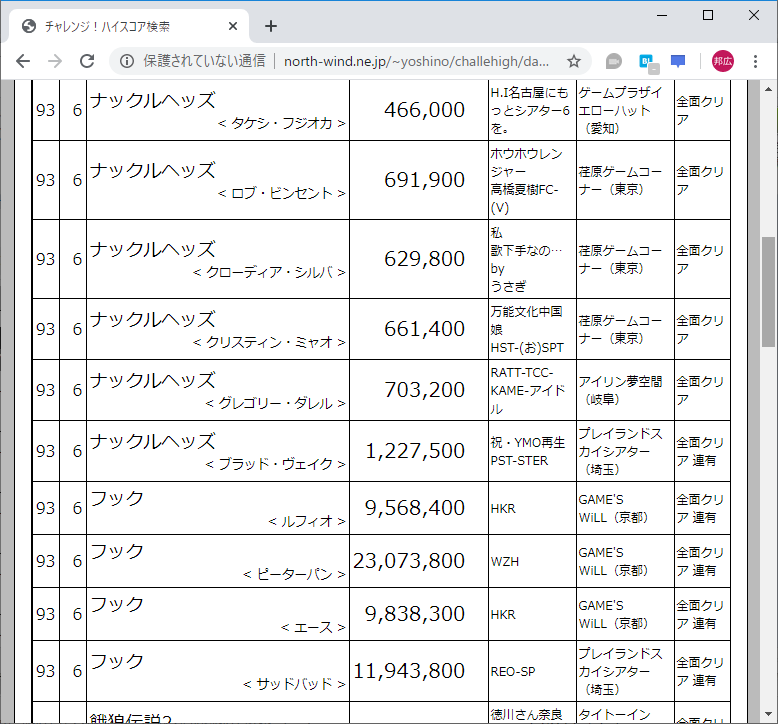Click player name 祝・YMO再生 PST-STER

click(x=527, y=452)
